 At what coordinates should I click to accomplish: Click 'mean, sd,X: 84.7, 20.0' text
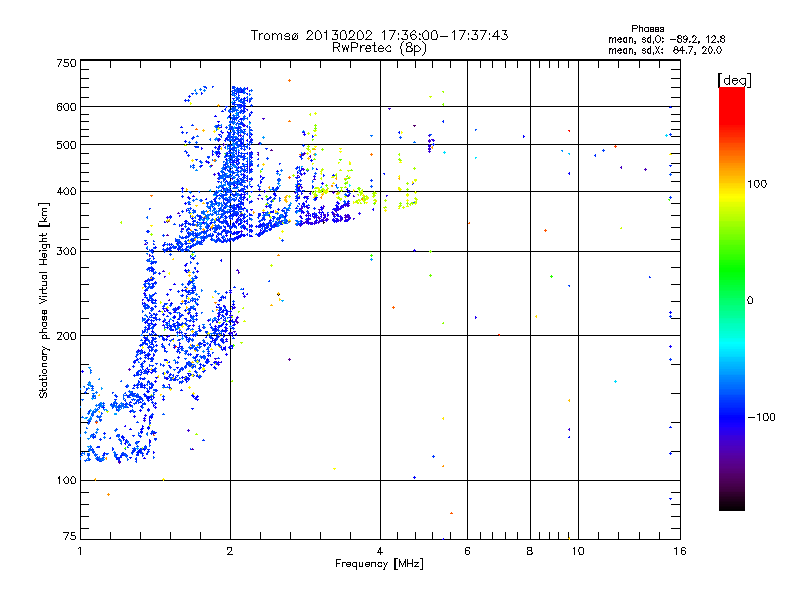pos(665,50)
